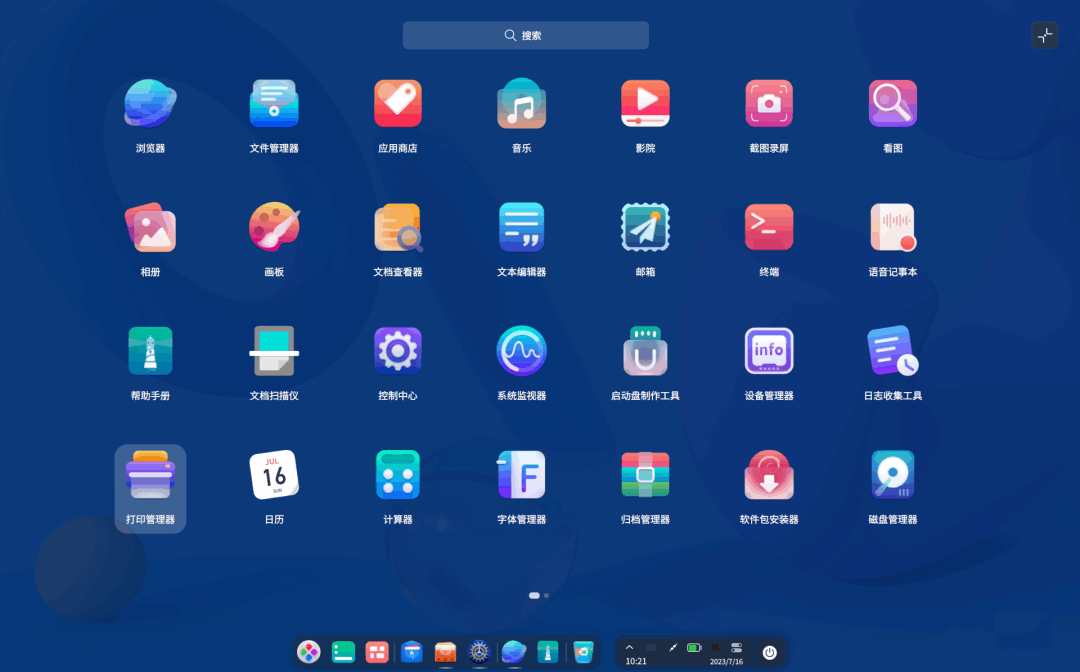Launch the 设备管理器 device manager

tap(769, 351)
